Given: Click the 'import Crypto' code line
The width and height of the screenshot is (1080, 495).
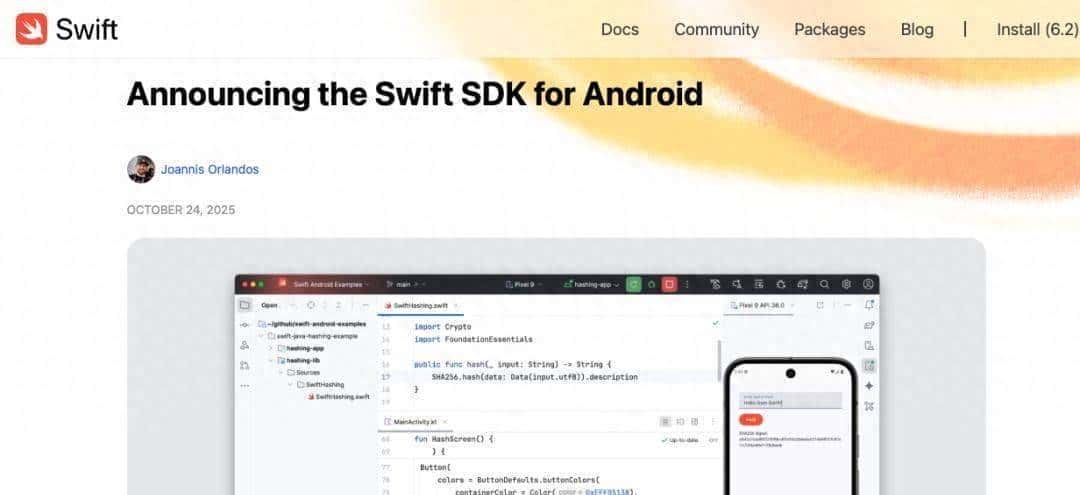Looking at the screenshot, I should tap(442, 326).
